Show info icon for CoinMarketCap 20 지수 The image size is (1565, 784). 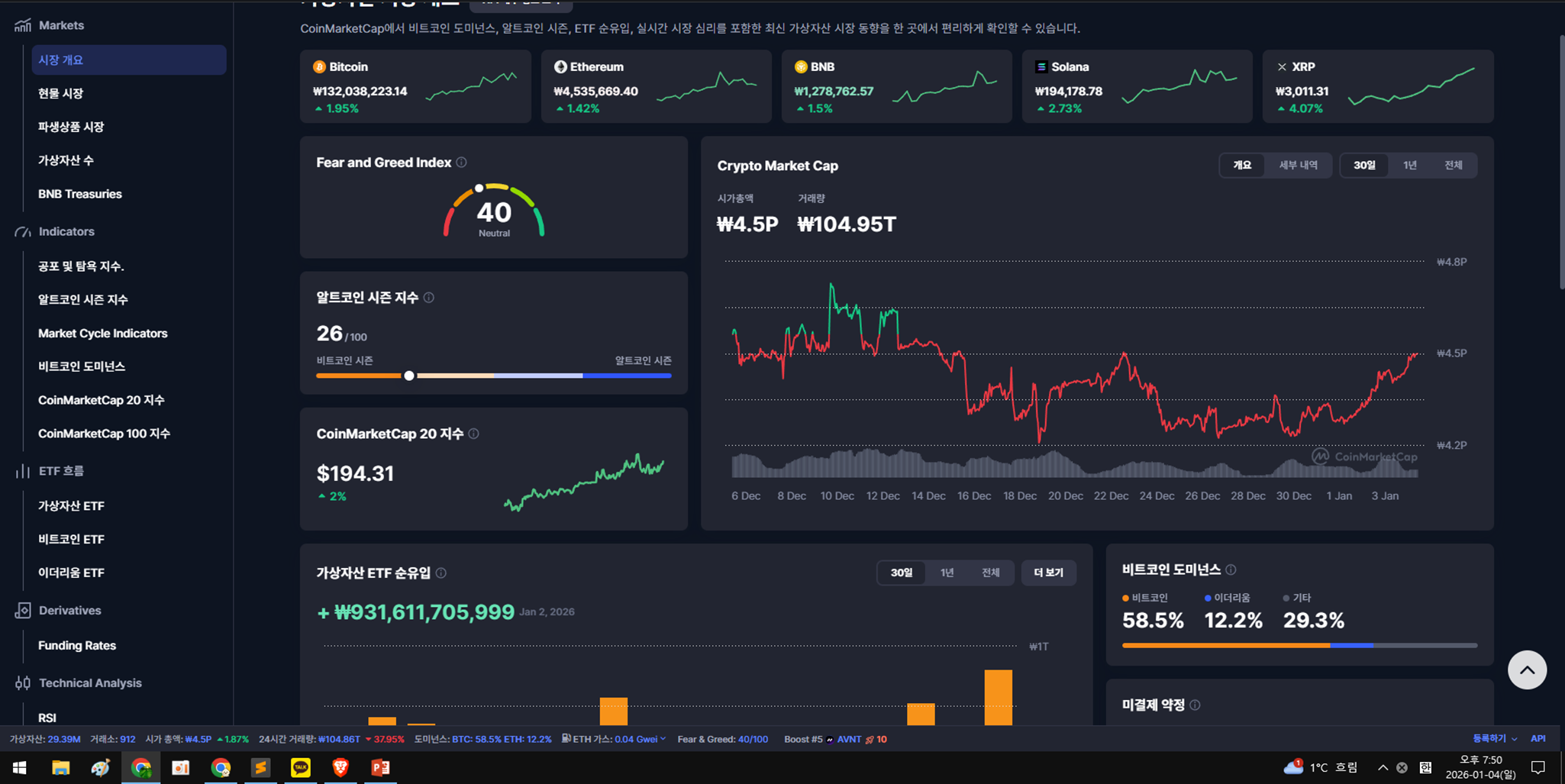coord(474,434)
